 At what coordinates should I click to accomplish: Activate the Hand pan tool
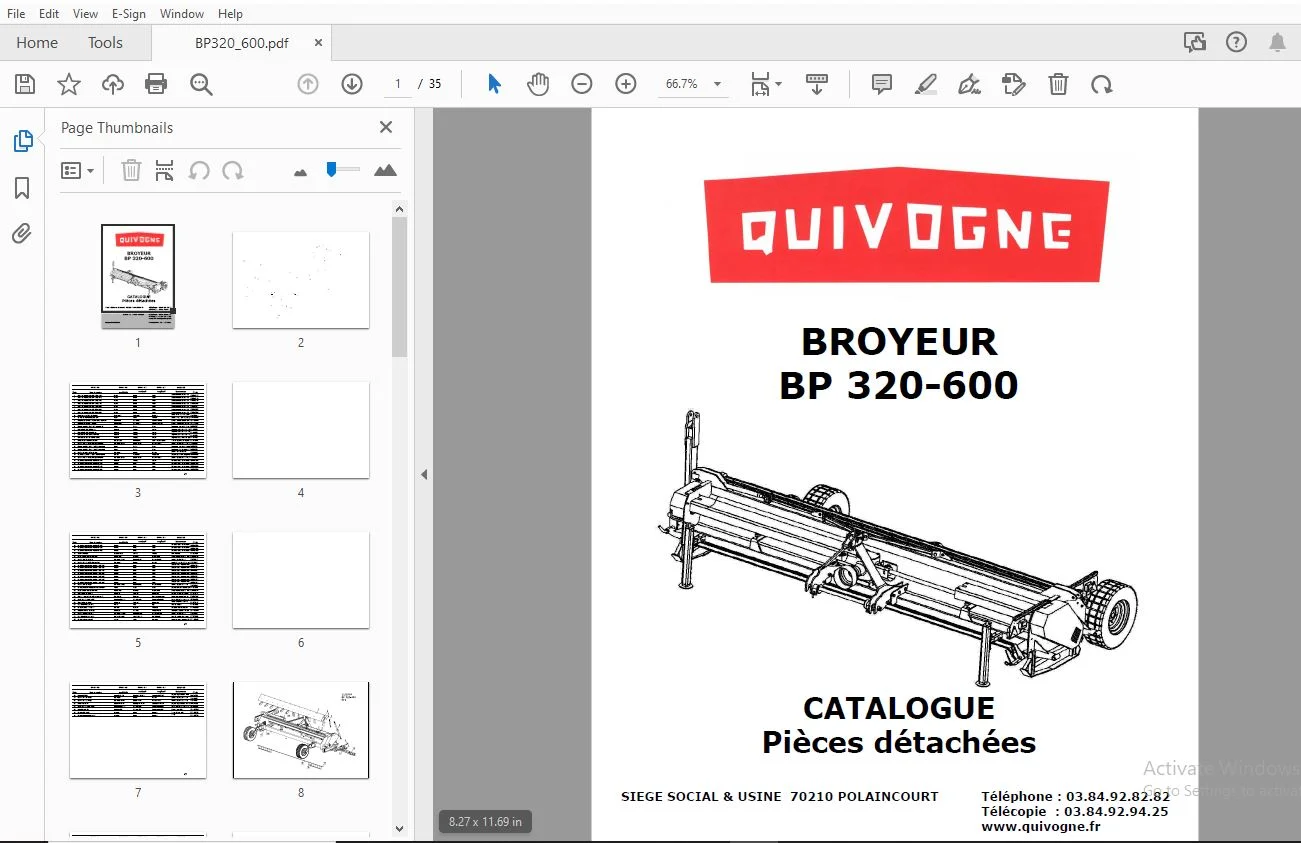click(538, 84)
